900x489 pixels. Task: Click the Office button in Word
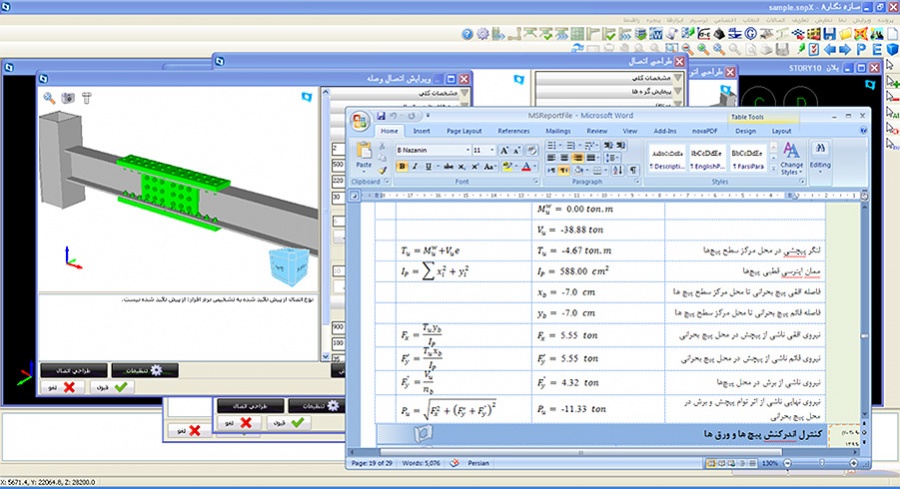pos(359,121)
